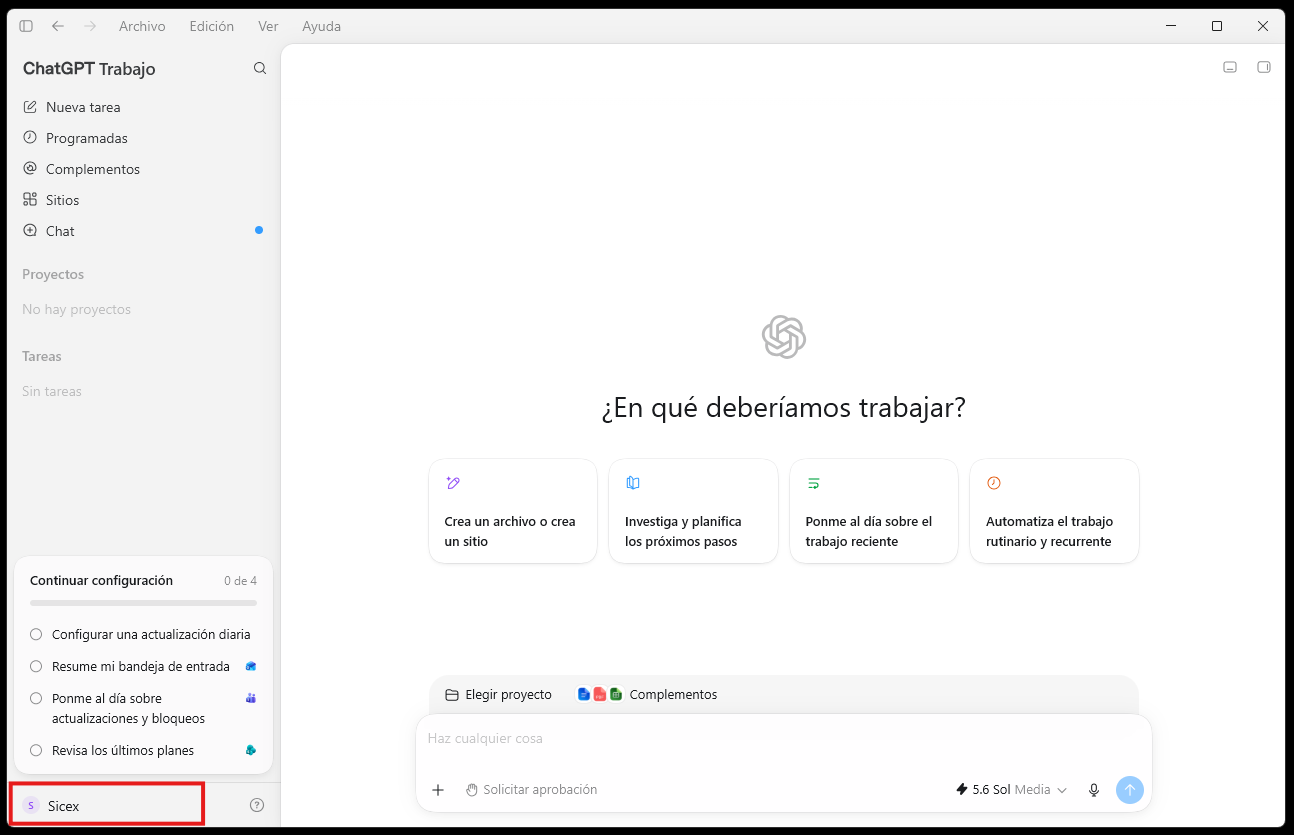1294x835 pixels.
Task: Open the Ver menu
Action: 268,26
